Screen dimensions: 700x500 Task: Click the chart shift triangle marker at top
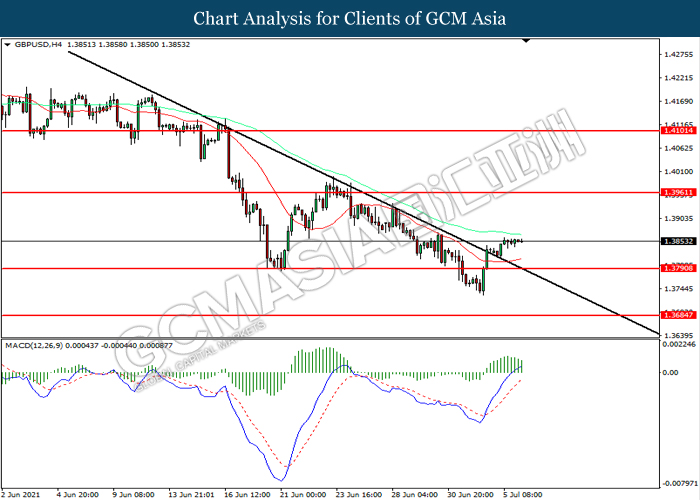tap(526, 41)
